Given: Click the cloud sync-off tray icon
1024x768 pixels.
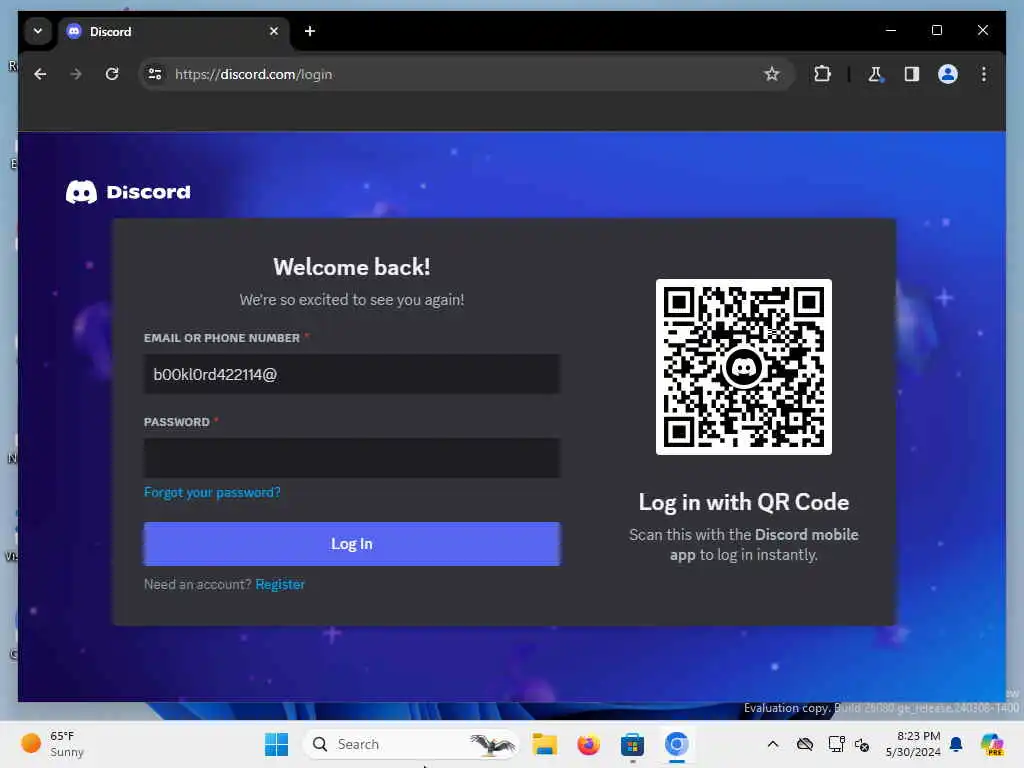Looking at the screenshot, I should [805, 744].
